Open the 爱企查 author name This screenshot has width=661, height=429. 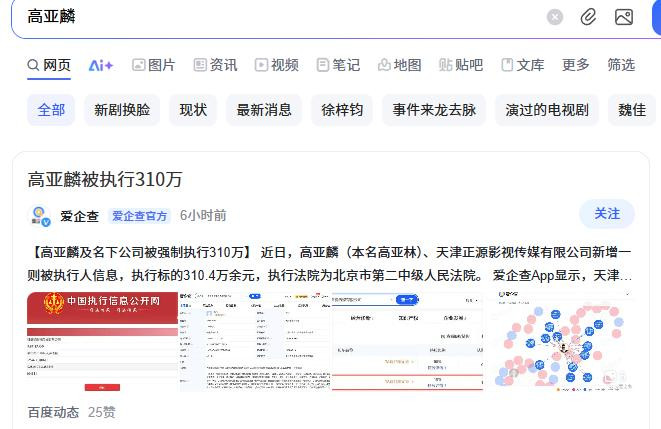point(79,216)
